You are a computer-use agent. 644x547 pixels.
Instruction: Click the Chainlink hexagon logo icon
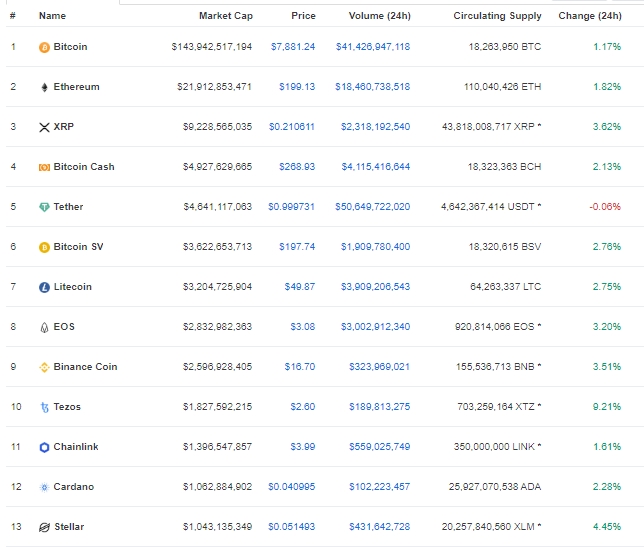pos(44,447)
